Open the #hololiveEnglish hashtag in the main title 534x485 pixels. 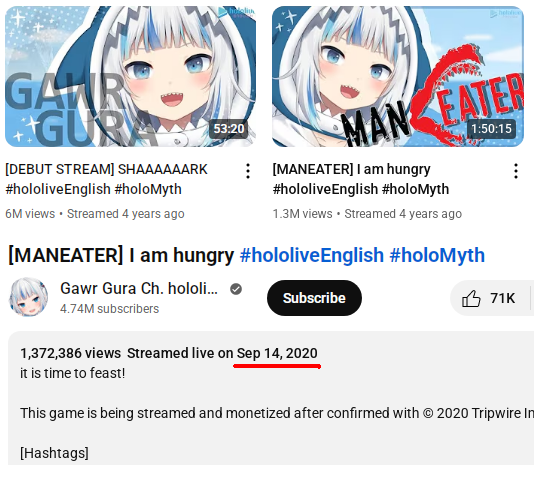[312, 255]
